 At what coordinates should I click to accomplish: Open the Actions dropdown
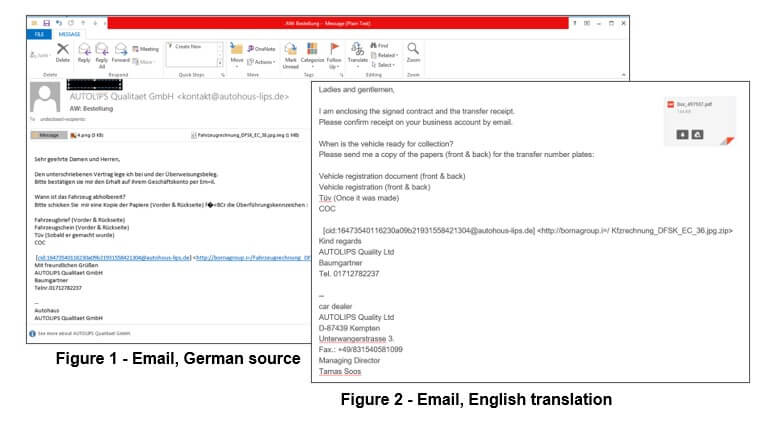(x=261, y=62)
